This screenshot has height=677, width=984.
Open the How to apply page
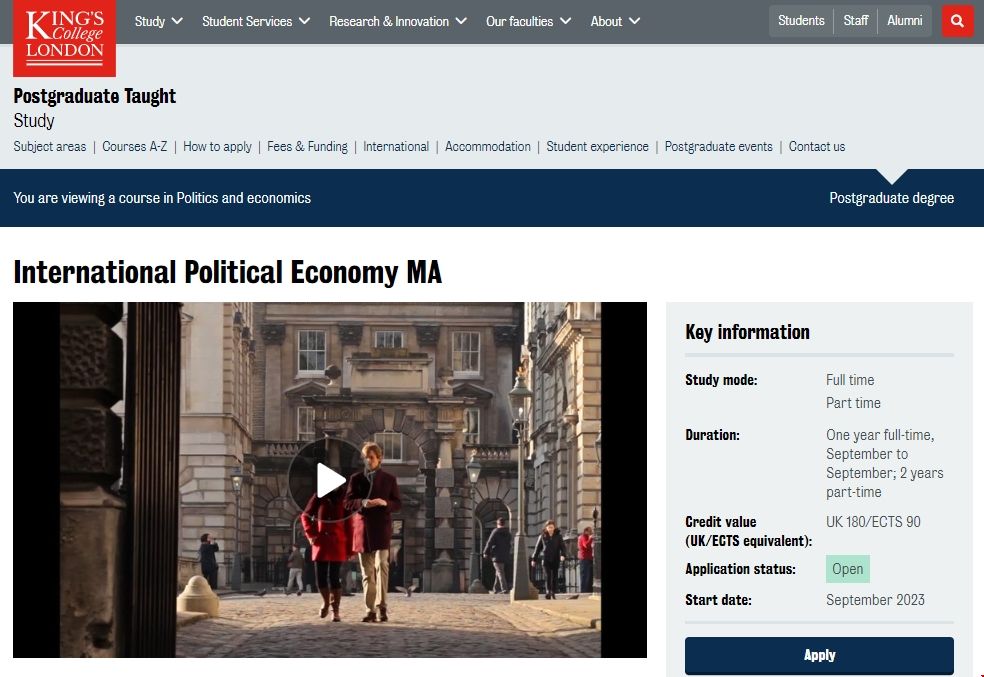point(217,146)
